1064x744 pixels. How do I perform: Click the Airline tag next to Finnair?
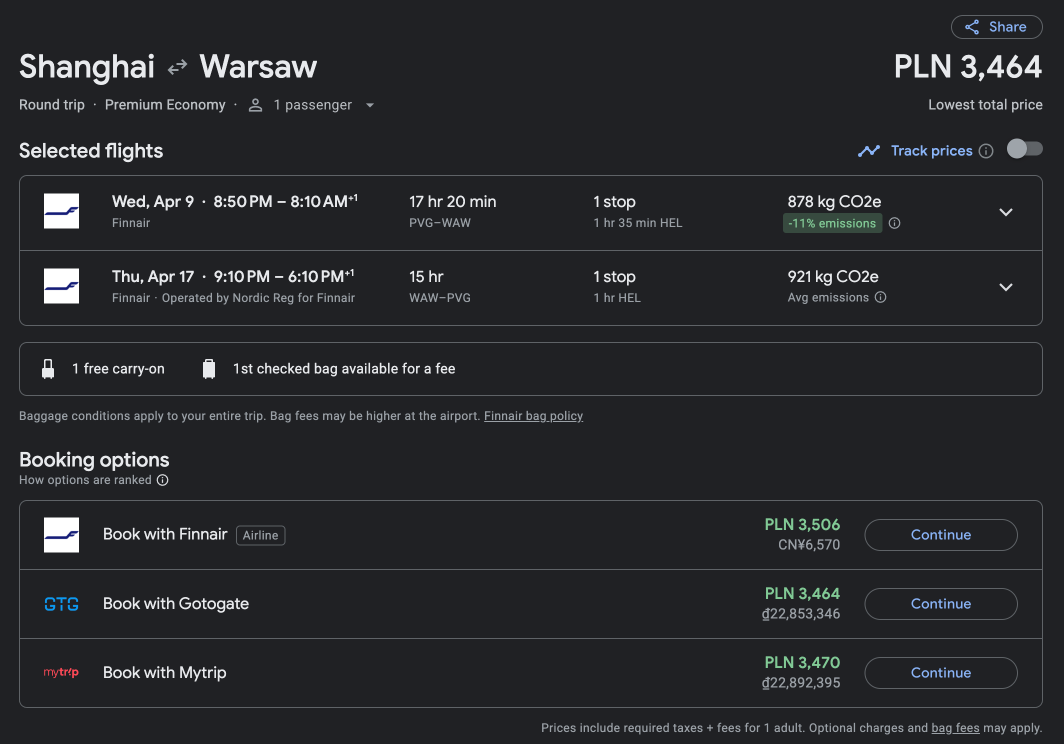[x=261, y=536]
